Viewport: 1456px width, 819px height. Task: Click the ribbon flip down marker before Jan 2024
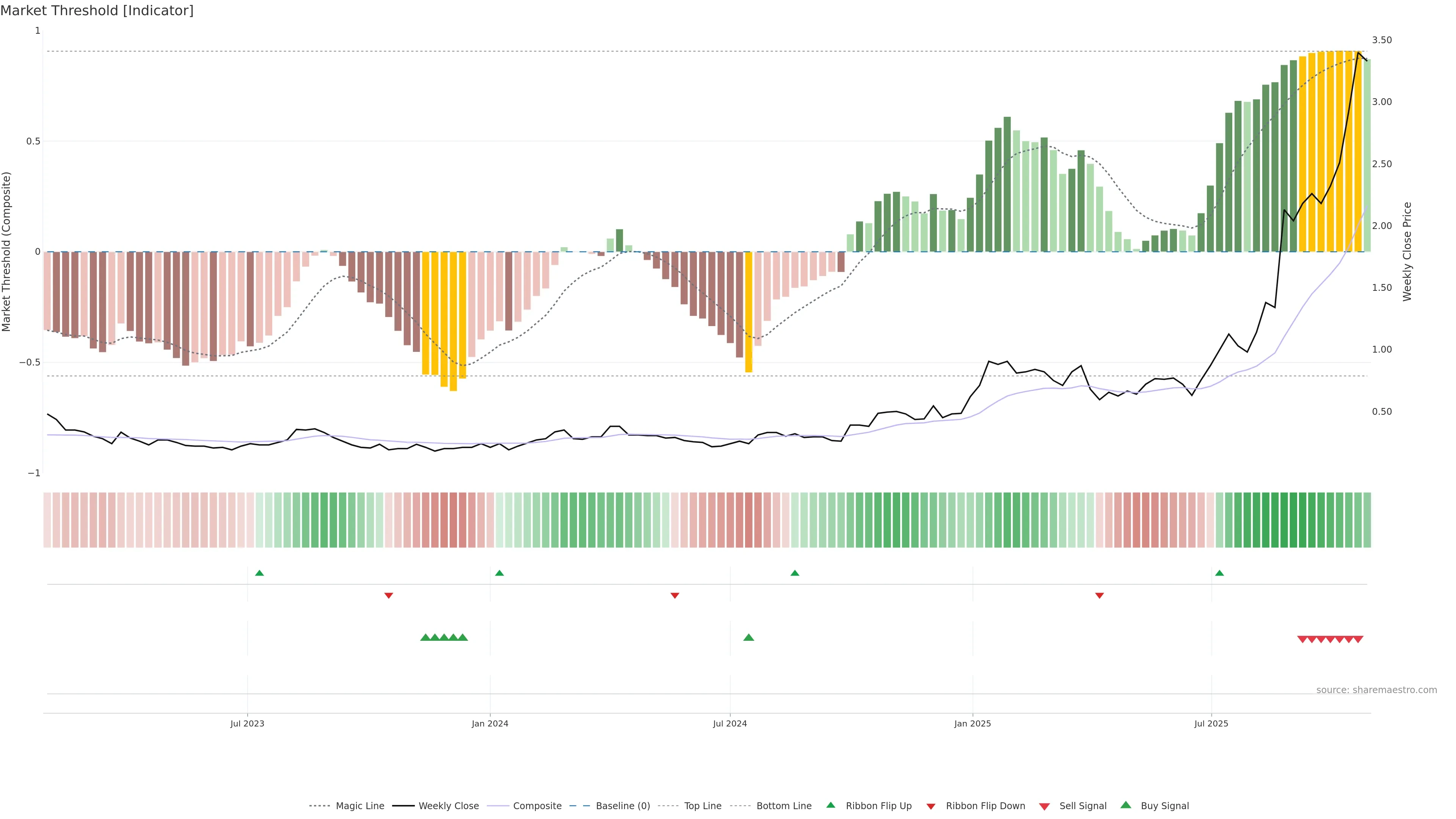tap(388, 595)
